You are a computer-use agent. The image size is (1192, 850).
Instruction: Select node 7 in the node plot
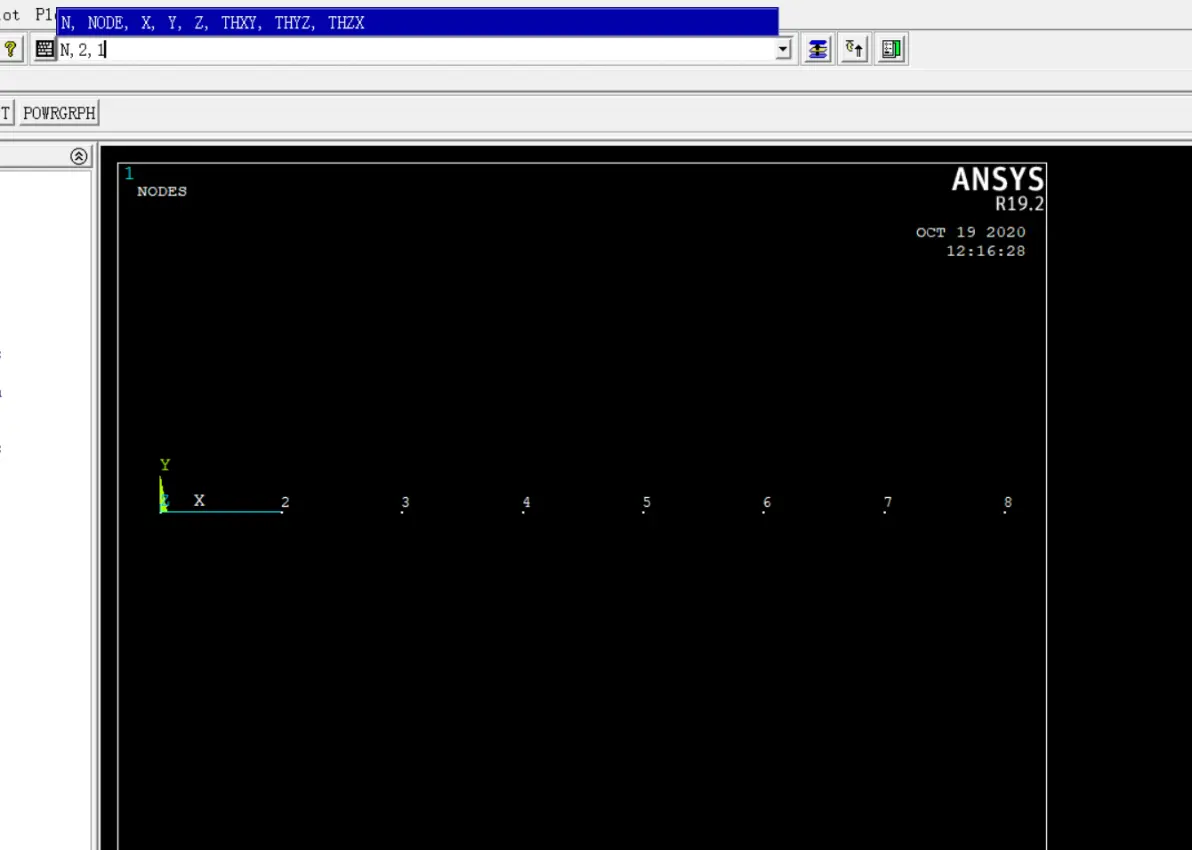tap(885, 512)
